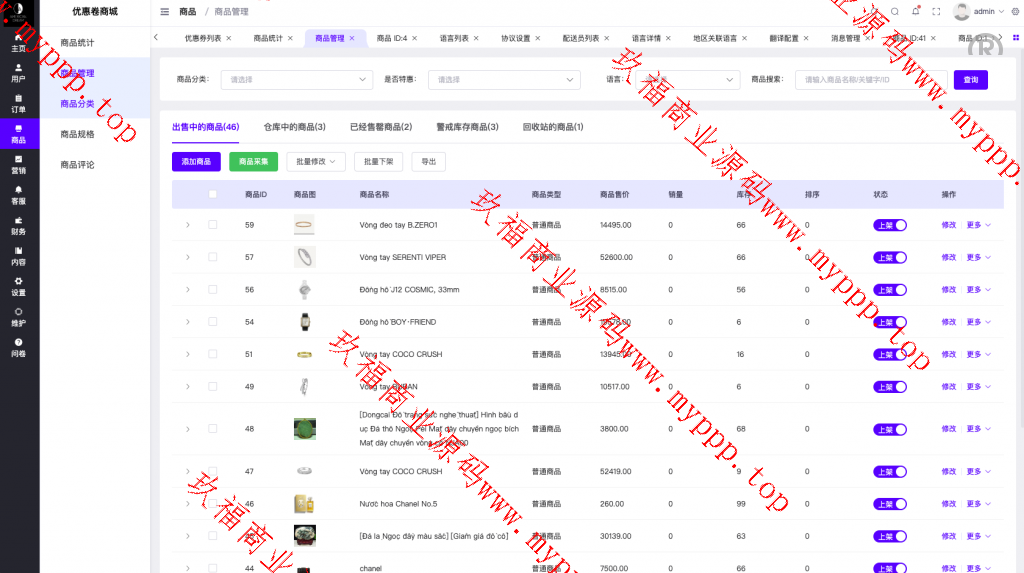Expand the row for product ID 56
The height and width of the screenshot is (573, 1024).
[187, 290]
